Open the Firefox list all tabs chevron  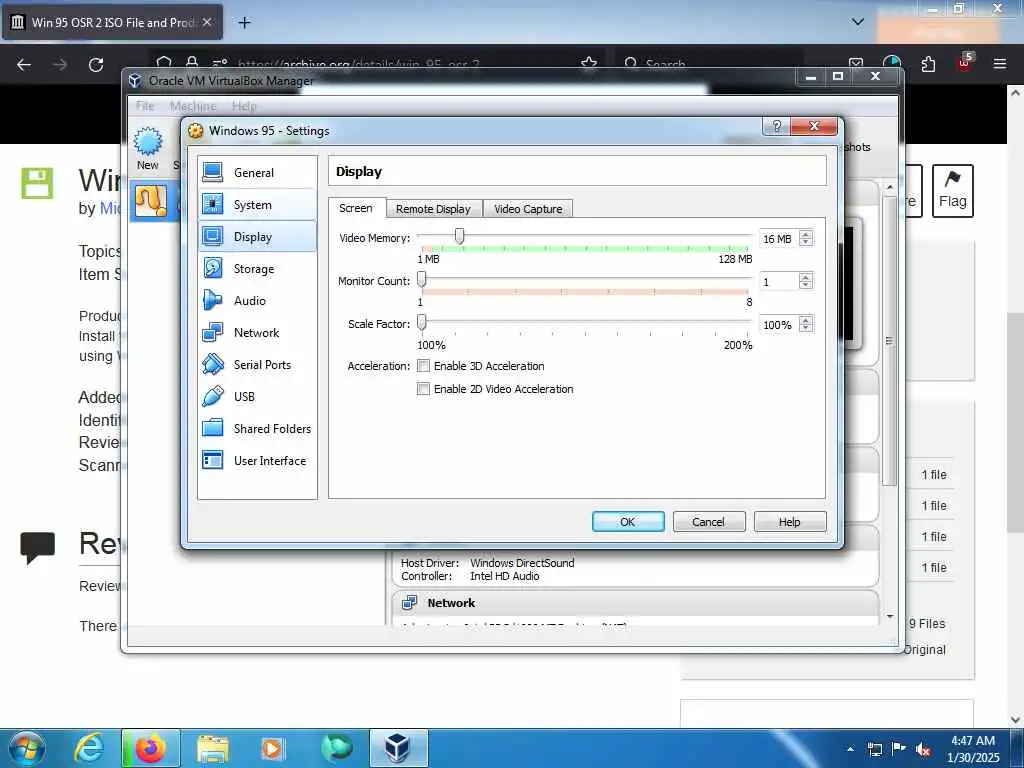point(858,22)
